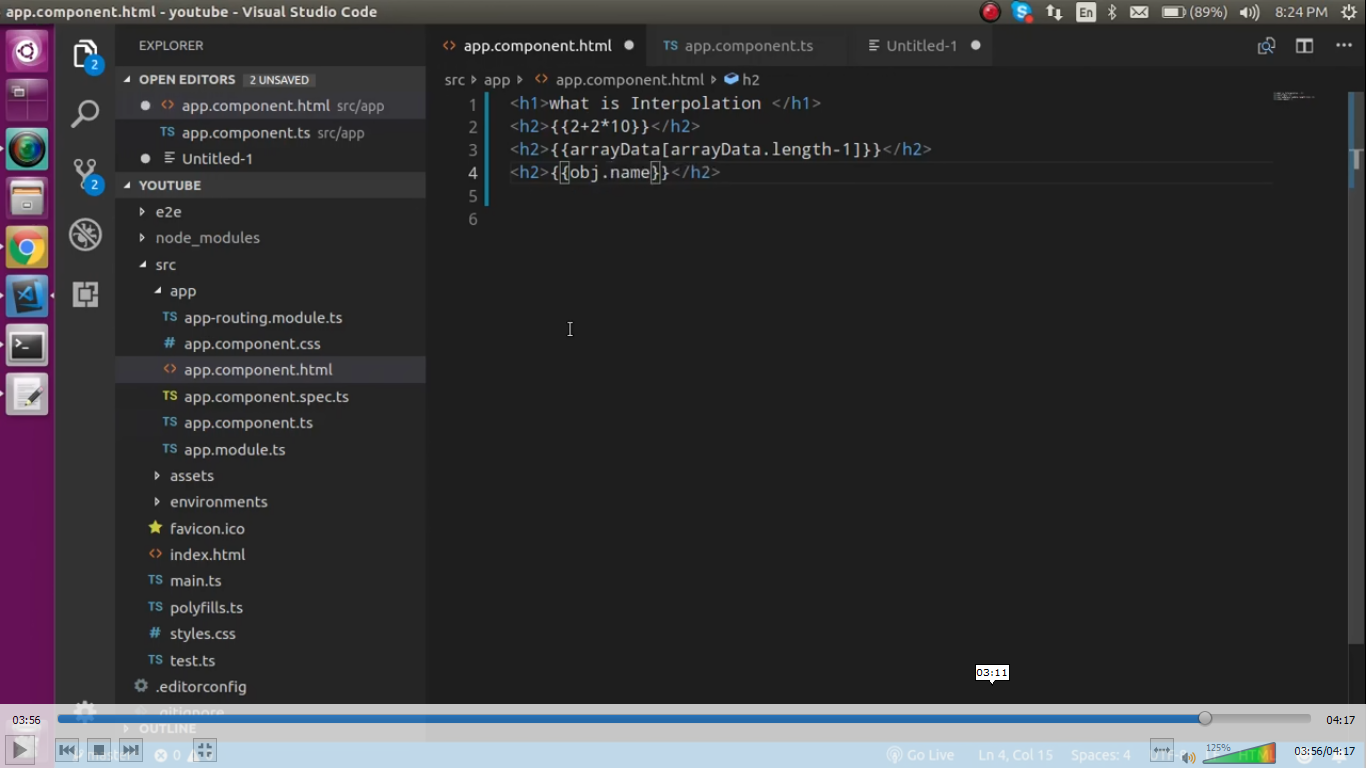Open the text editor dock icon
1366x768 pixels.
click(27, 395)
